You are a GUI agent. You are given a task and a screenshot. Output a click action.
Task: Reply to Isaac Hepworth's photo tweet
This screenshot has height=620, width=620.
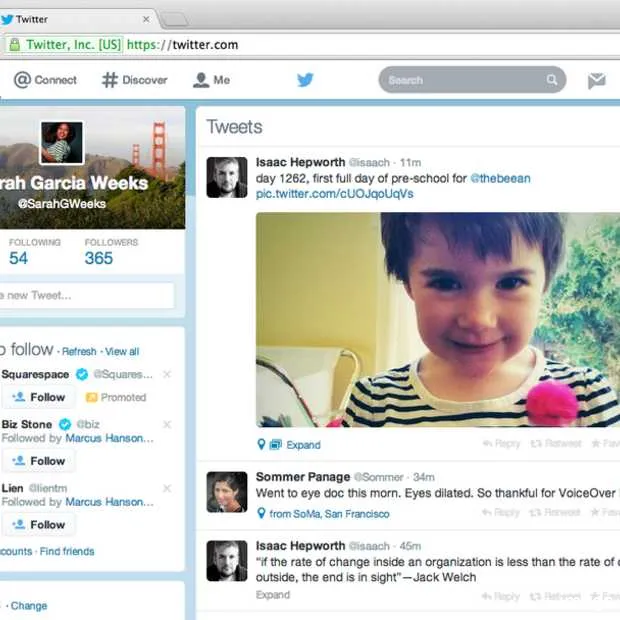tap(501, 444)
